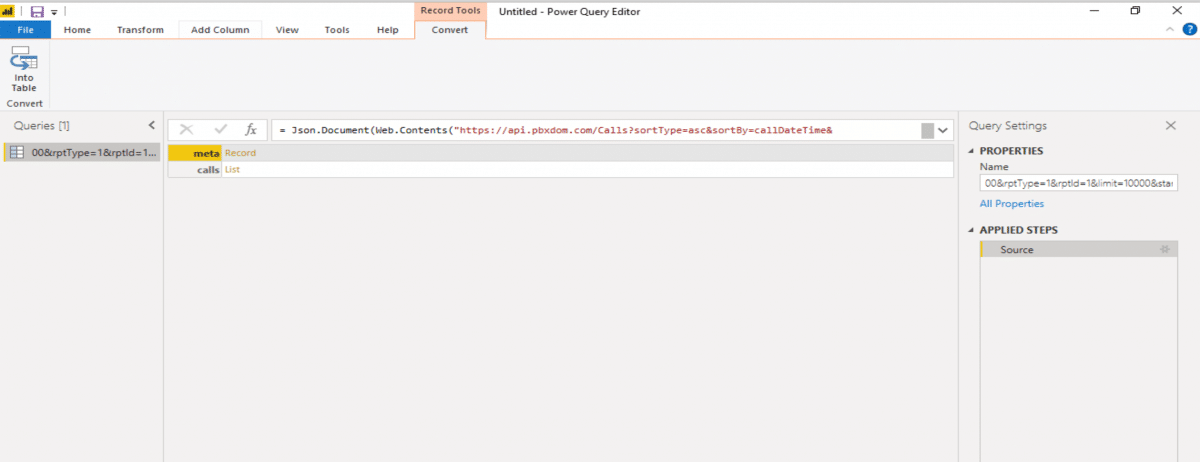Drill into the meta Record value
Screen dimensions: 1200x462
240,153
